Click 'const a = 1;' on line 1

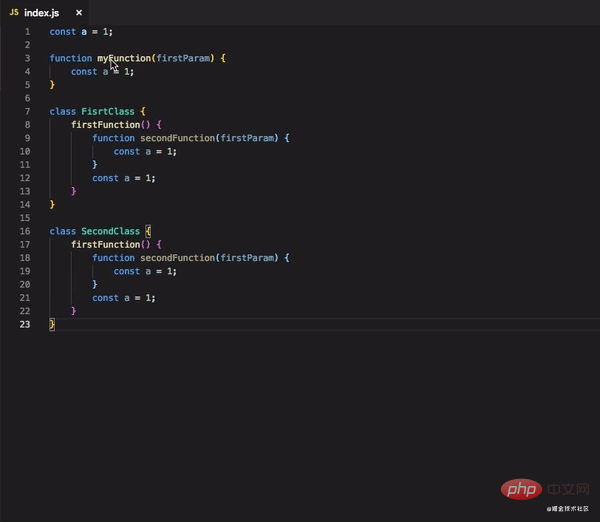[x=81, y=32]
